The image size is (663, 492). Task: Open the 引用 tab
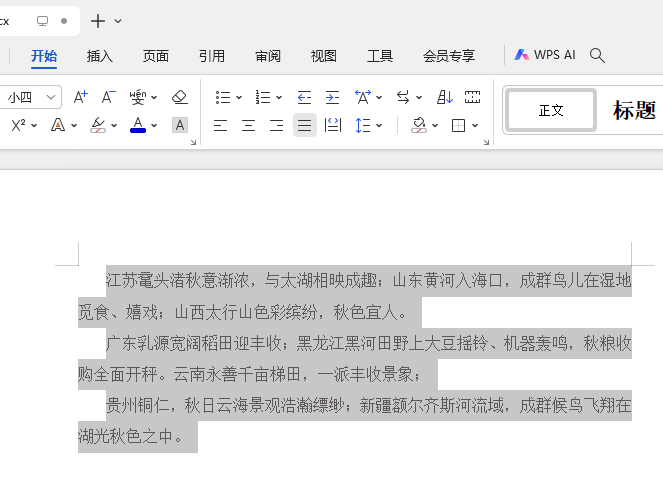(x=212, y=56)
